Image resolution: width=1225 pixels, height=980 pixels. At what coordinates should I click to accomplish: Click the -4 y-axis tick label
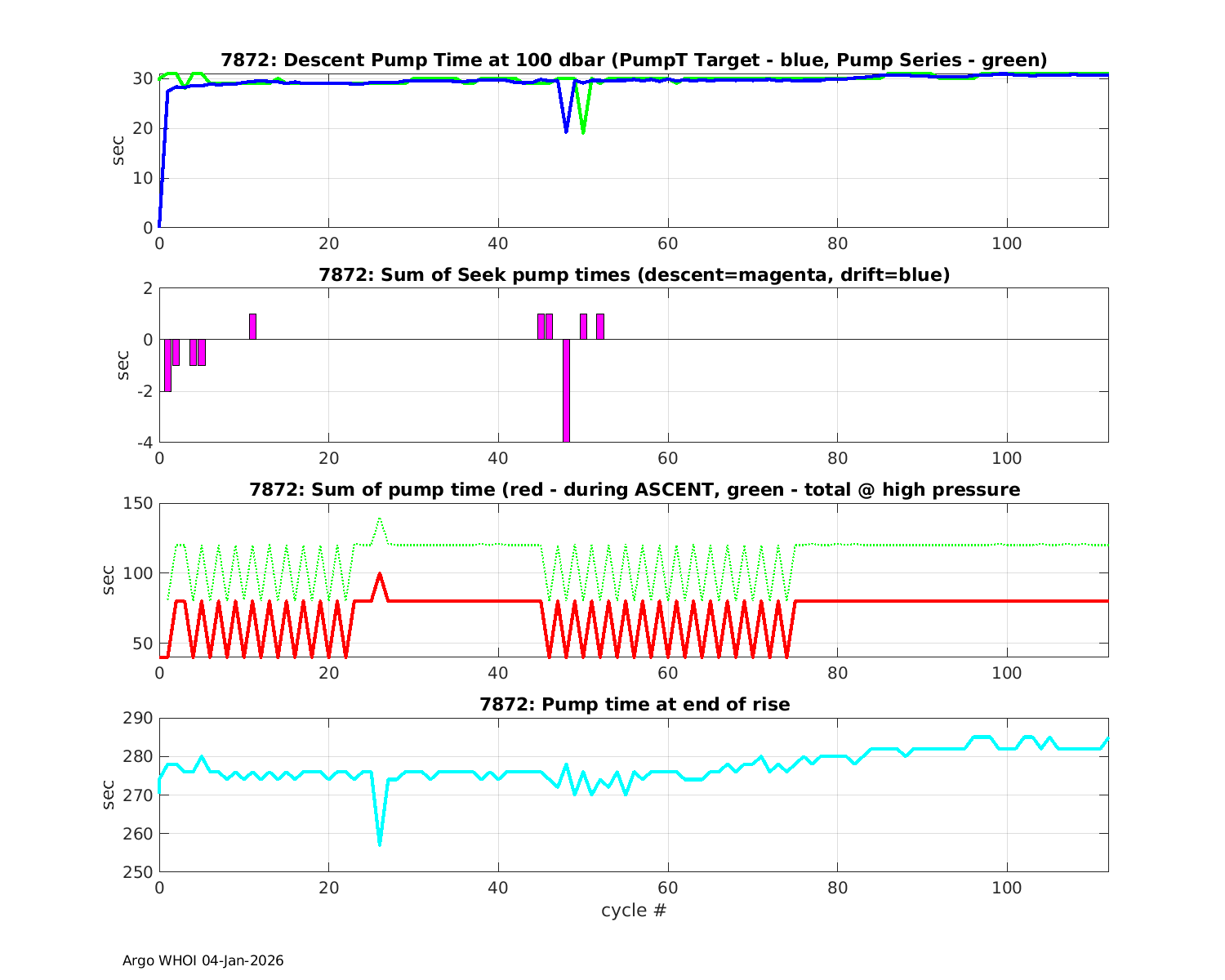point(142,443)
